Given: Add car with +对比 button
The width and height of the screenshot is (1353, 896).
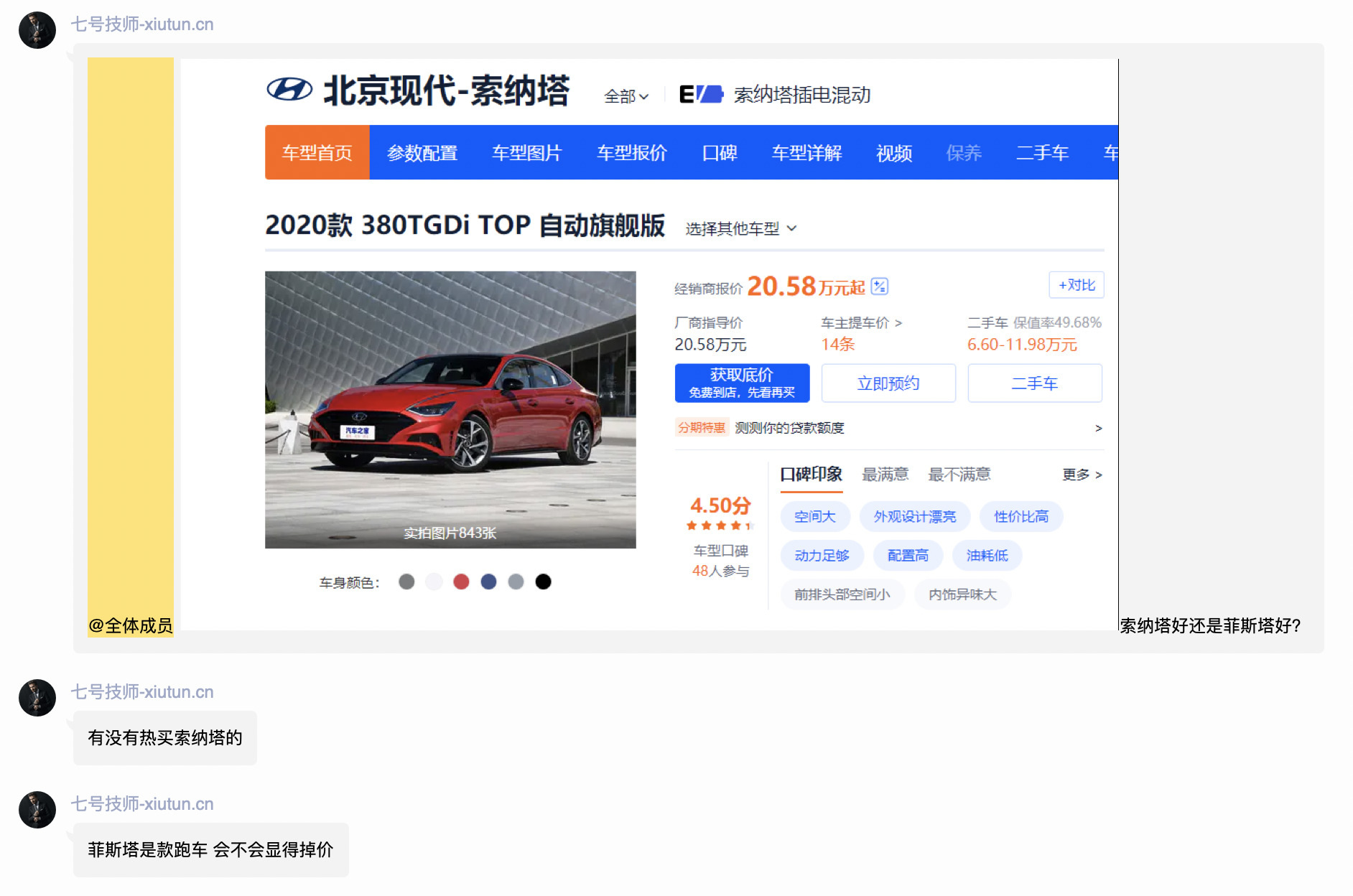Looking at the screenshot, I should coord(1076,285).
